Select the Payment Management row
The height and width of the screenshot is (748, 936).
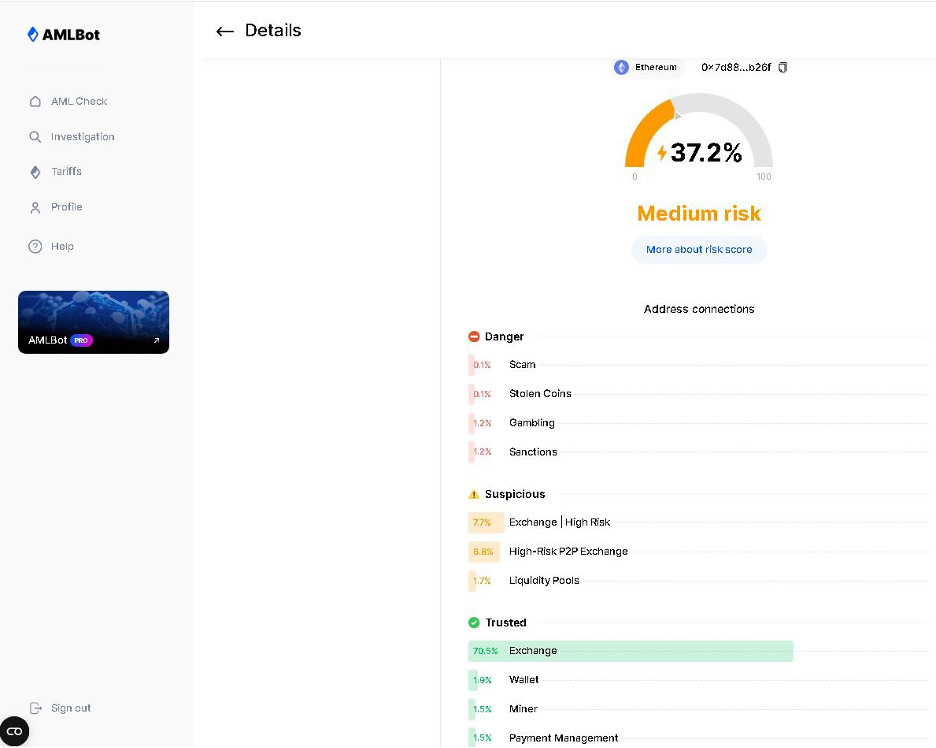pos(698,738)
